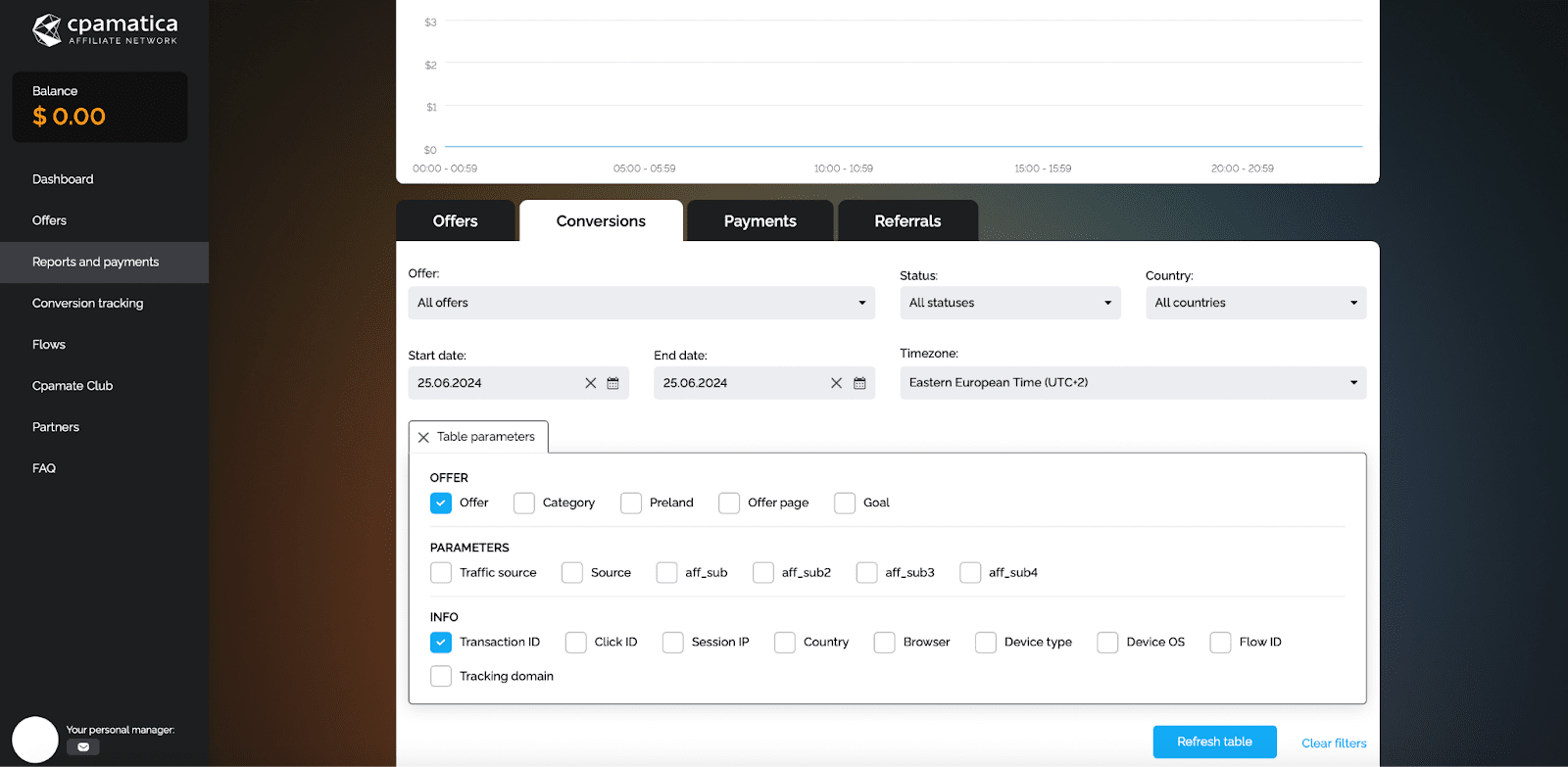Close Table parameters panel via X icon
This screenshot has height=767, width=1568.
tap(423, 438)
